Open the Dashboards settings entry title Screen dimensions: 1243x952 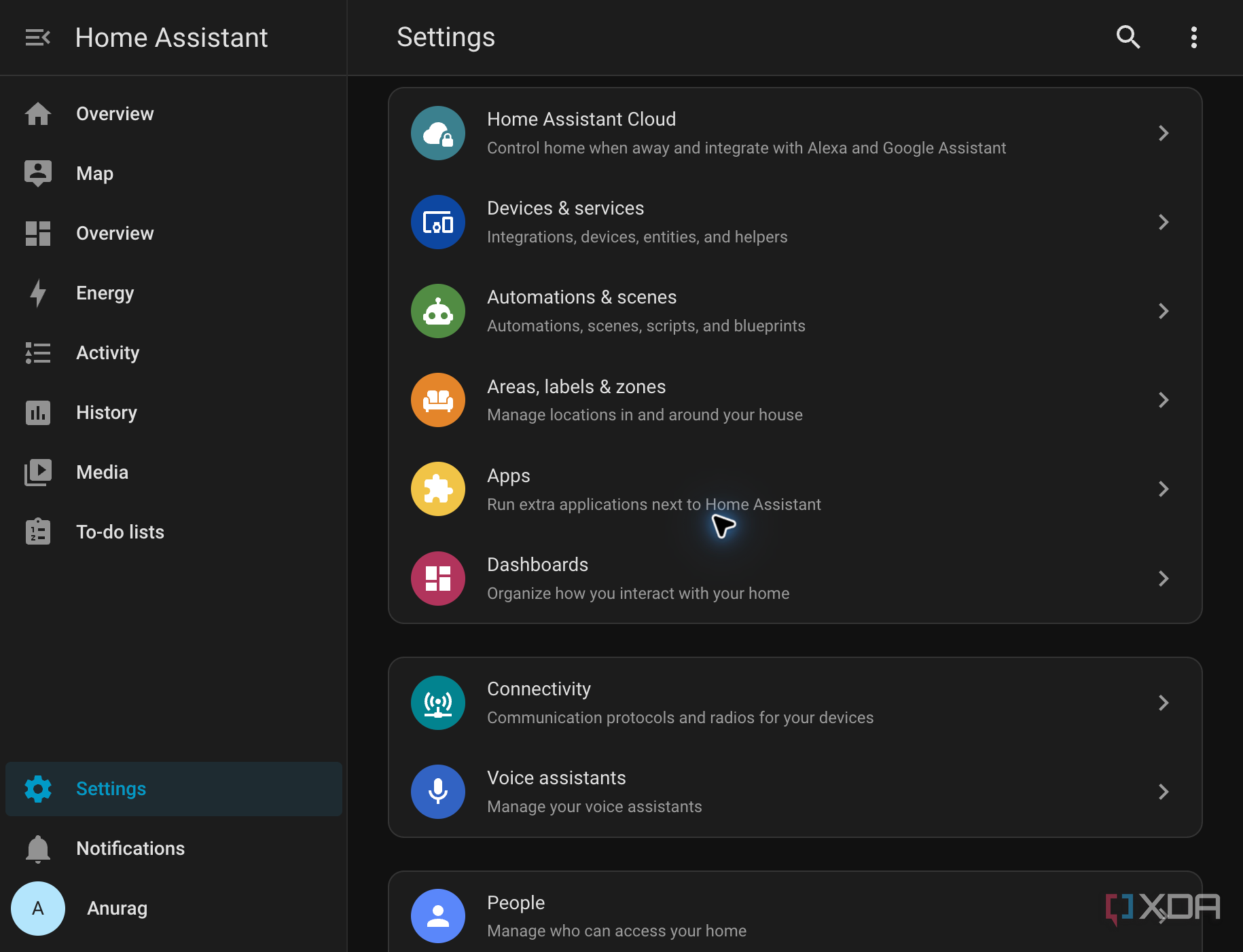(x=537, y=565)
